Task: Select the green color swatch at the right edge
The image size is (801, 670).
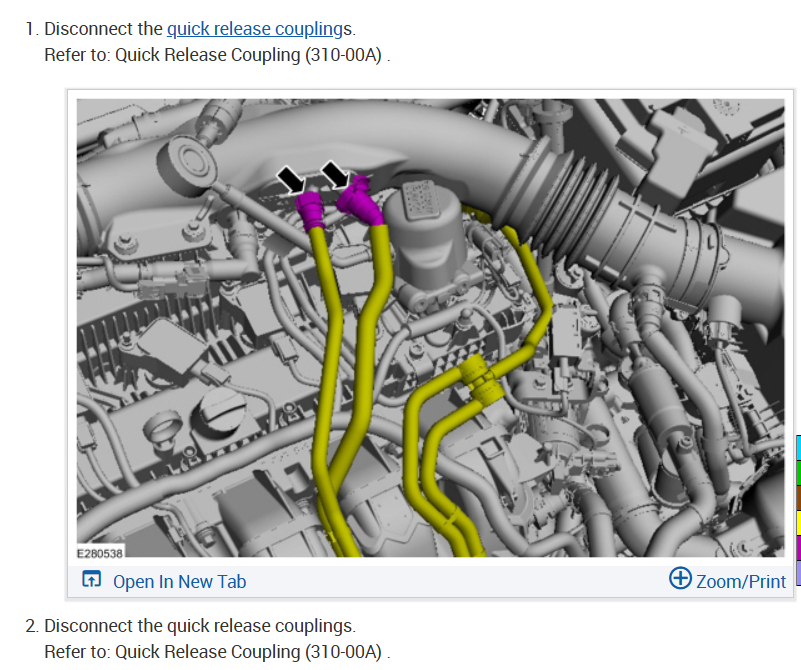Action: tap(798, 473)
